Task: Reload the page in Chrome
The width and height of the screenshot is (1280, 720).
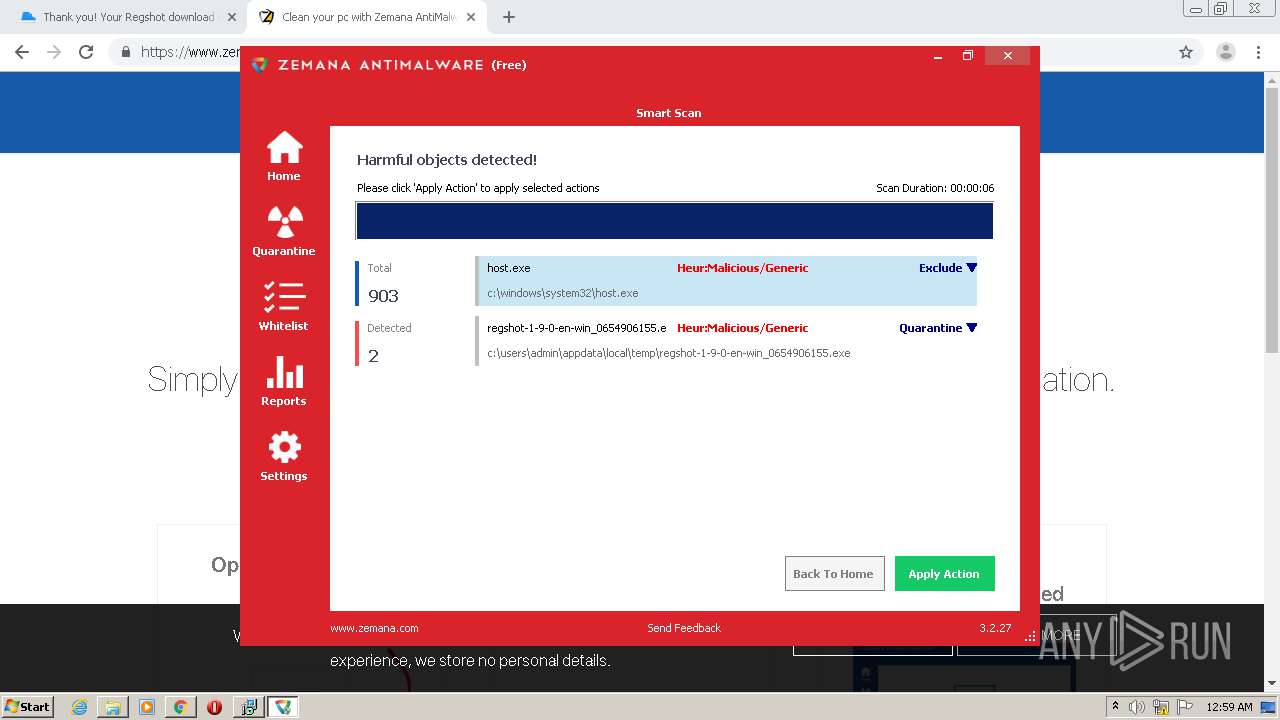Action: pos(86,52)
